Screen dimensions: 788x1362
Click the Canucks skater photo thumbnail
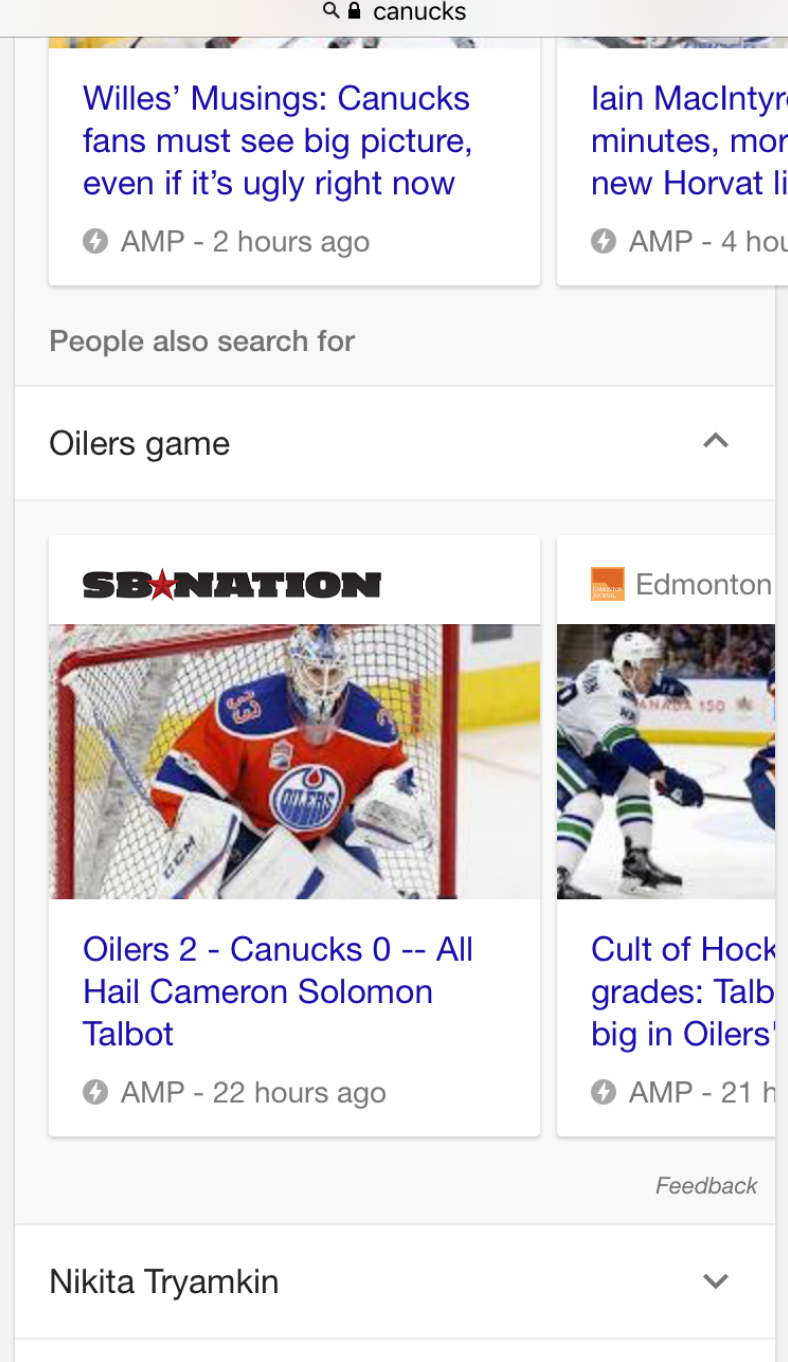pyautogui.click(x=666, y=761)
